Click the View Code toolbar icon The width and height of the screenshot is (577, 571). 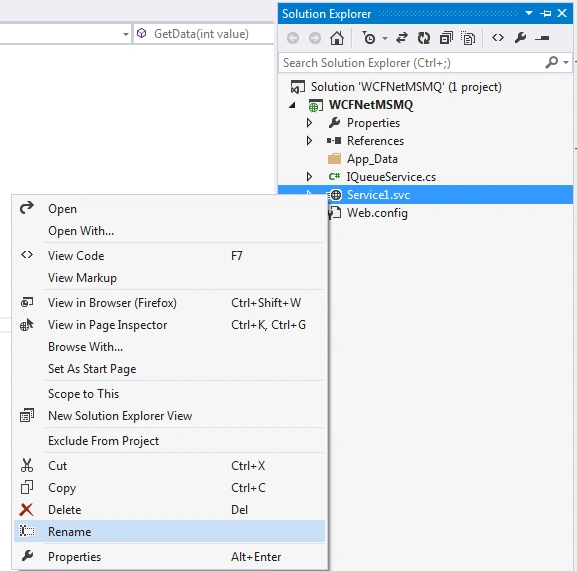tap(498, 38)
